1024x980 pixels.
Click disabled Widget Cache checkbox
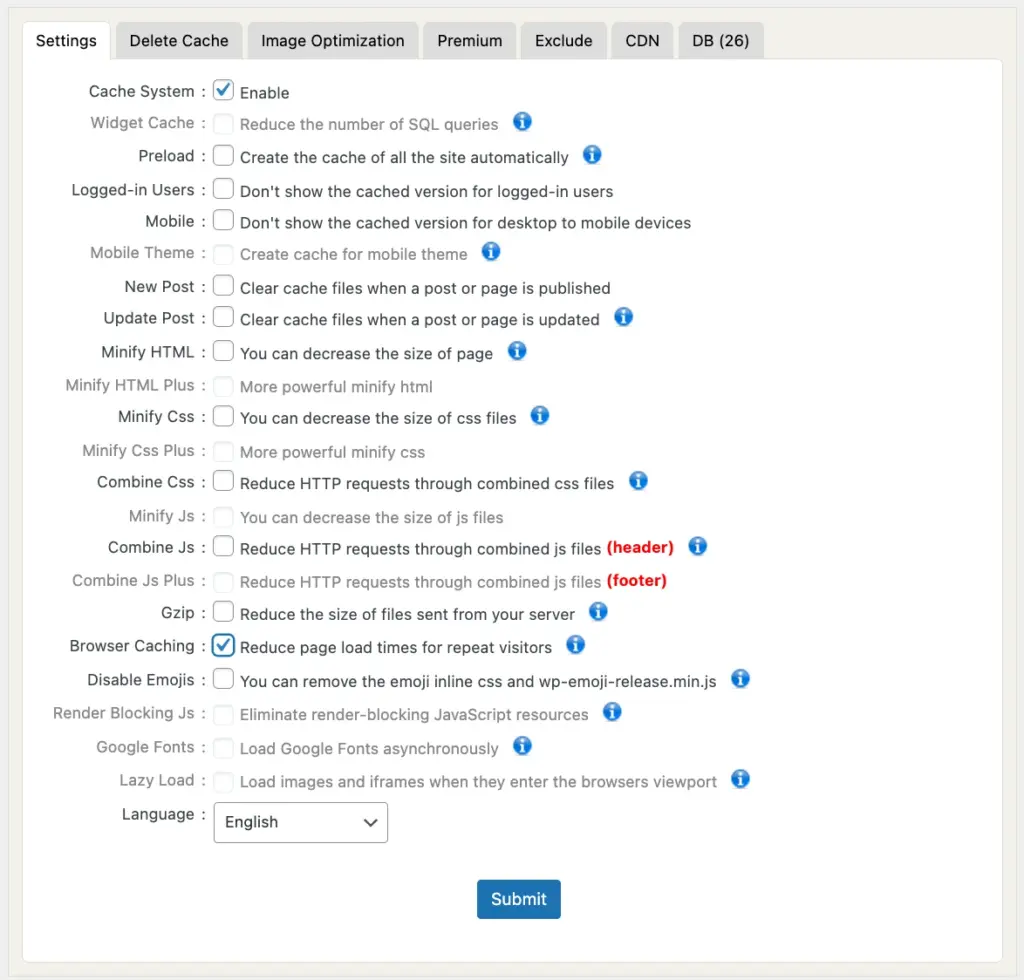[x=223, y=123]
